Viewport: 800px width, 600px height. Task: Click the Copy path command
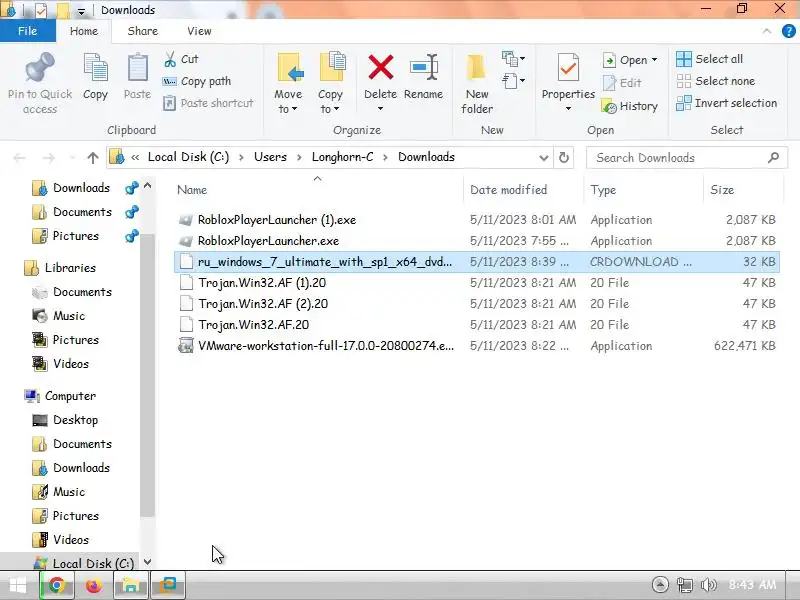tap(197, 81)
